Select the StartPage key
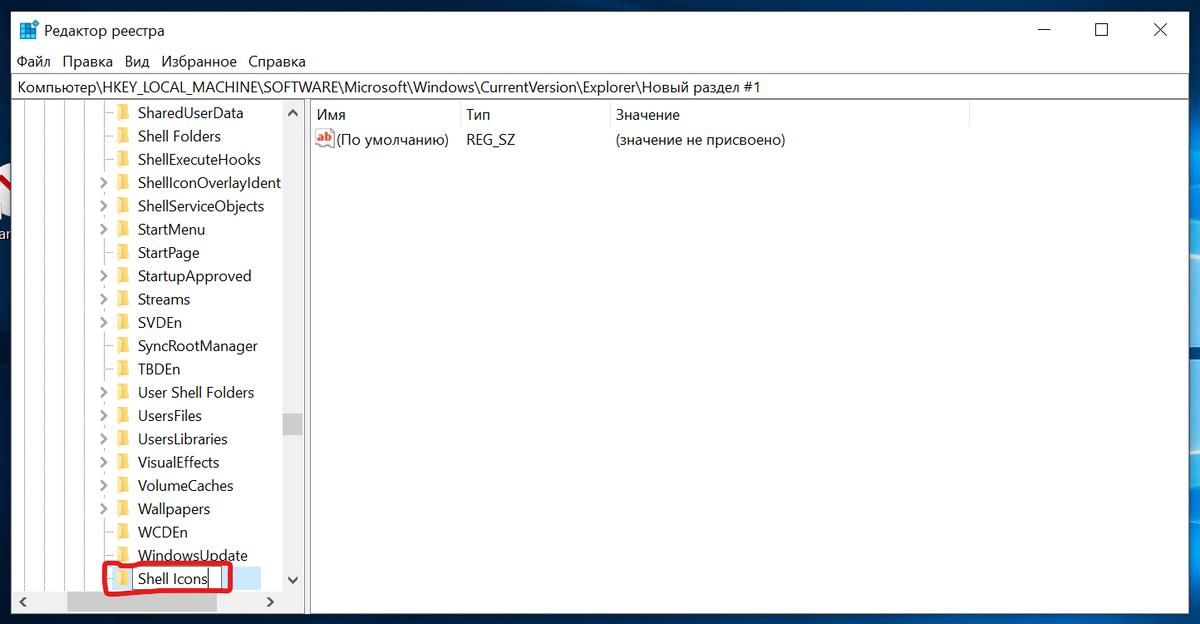The width and height of the screenshot is (1200, 624). (x=168, y=253)
